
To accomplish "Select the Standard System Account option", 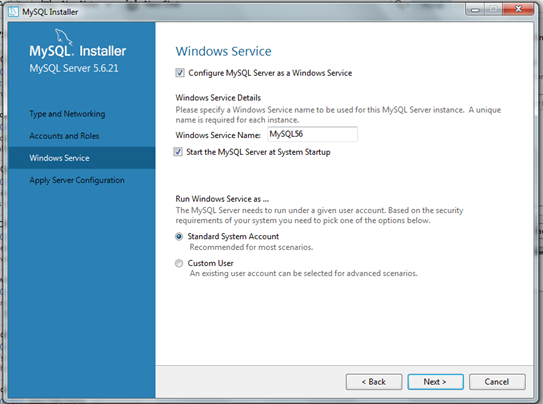I will click(179, 236).
